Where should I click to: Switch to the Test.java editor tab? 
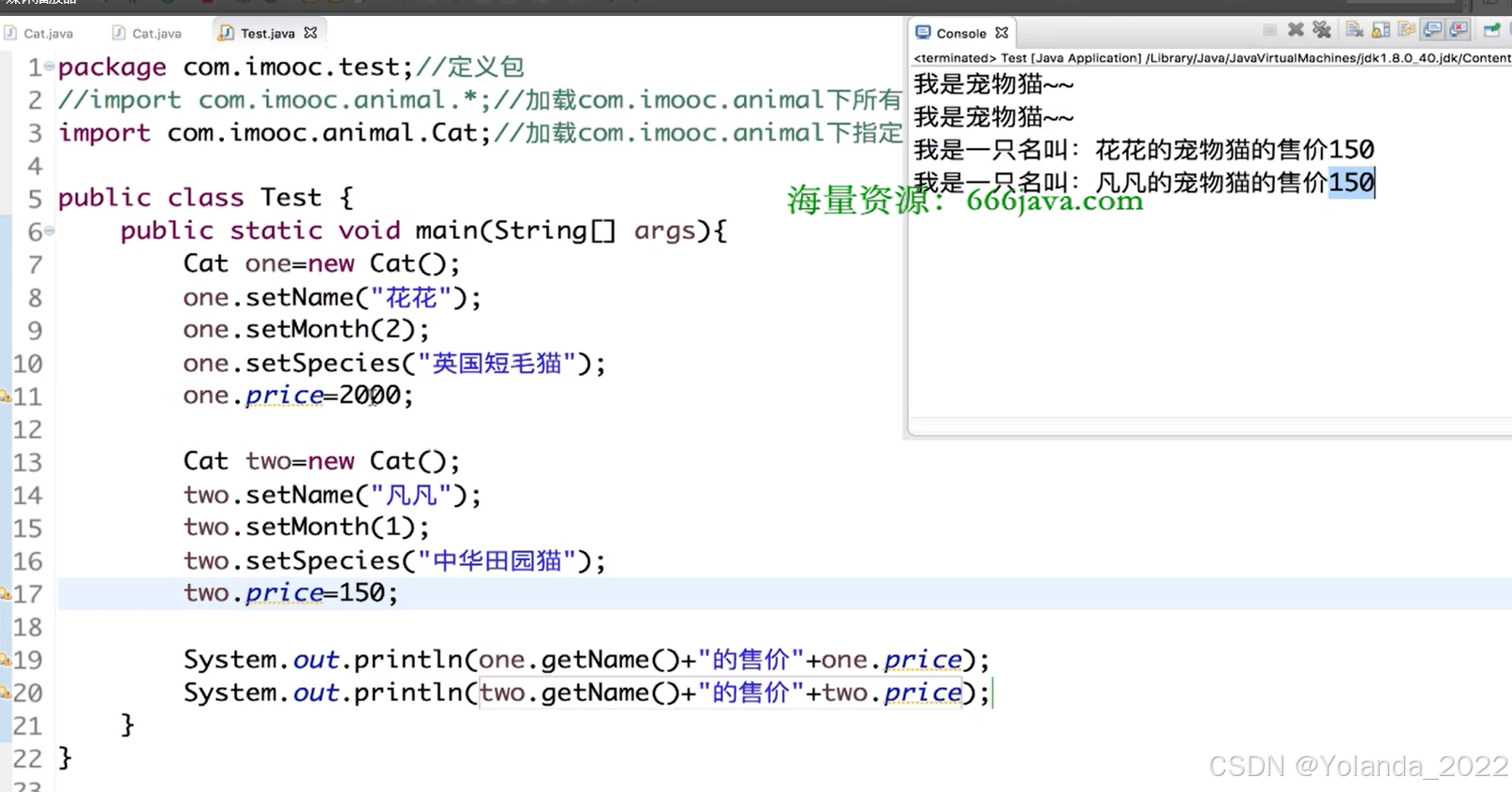268,33
